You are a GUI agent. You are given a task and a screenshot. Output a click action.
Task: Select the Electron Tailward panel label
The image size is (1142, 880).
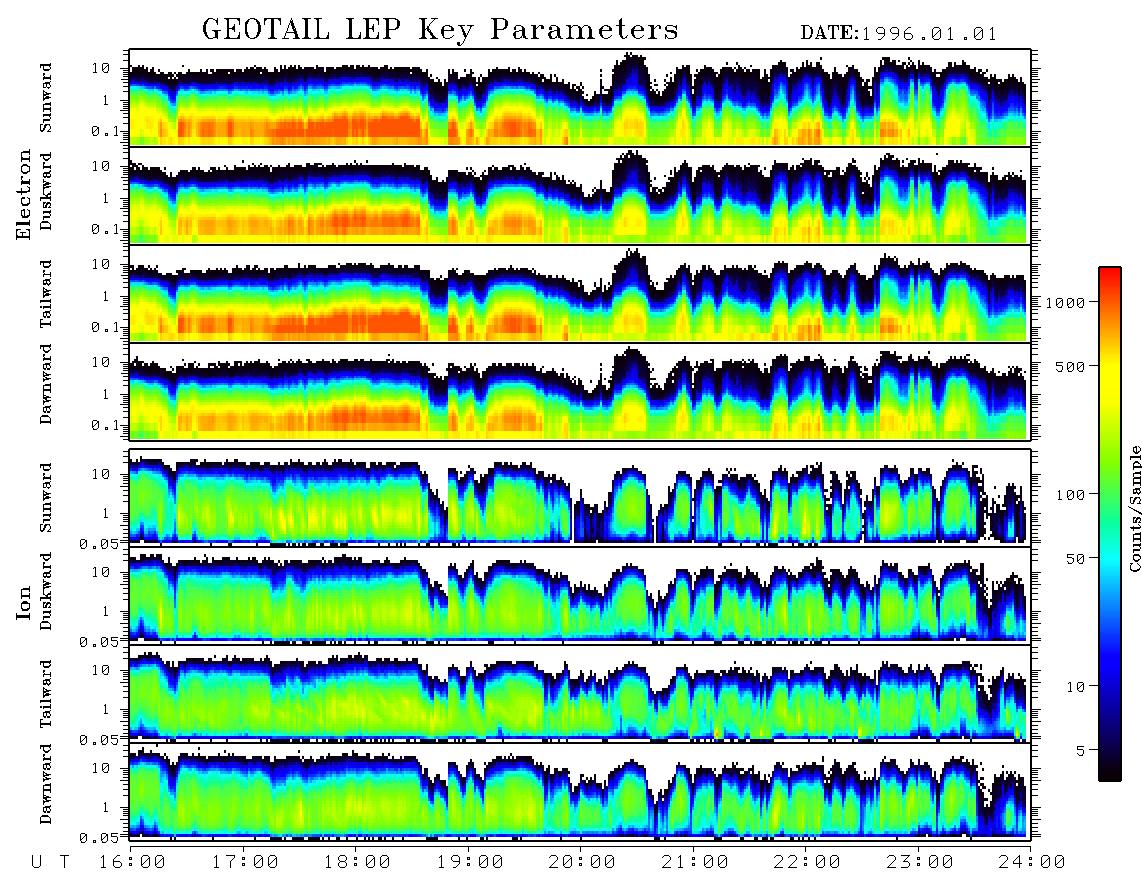(46, 293)
